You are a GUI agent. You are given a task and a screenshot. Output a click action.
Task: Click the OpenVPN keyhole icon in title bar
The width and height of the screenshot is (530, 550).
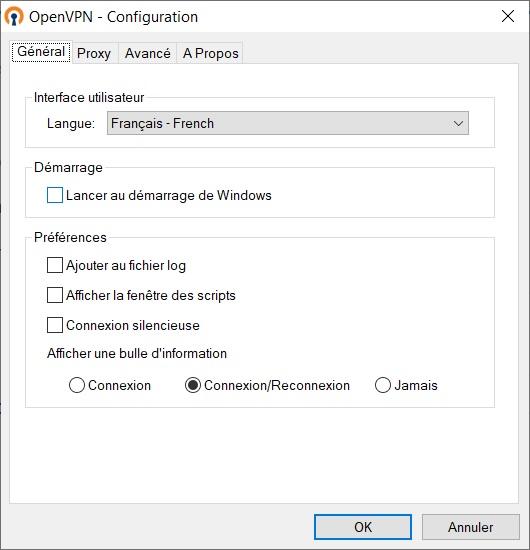coord(14,16)
